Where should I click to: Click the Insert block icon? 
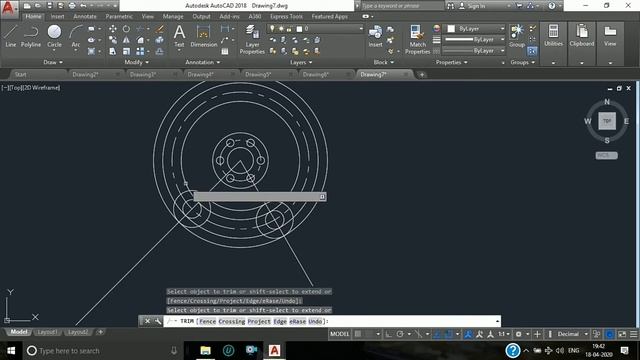click(x=375, y=36)
